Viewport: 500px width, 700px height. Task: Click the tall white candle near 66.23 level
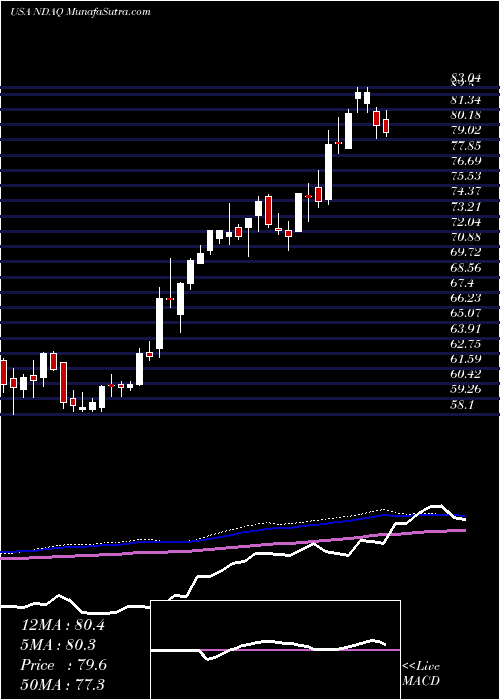tap(159, 324)
